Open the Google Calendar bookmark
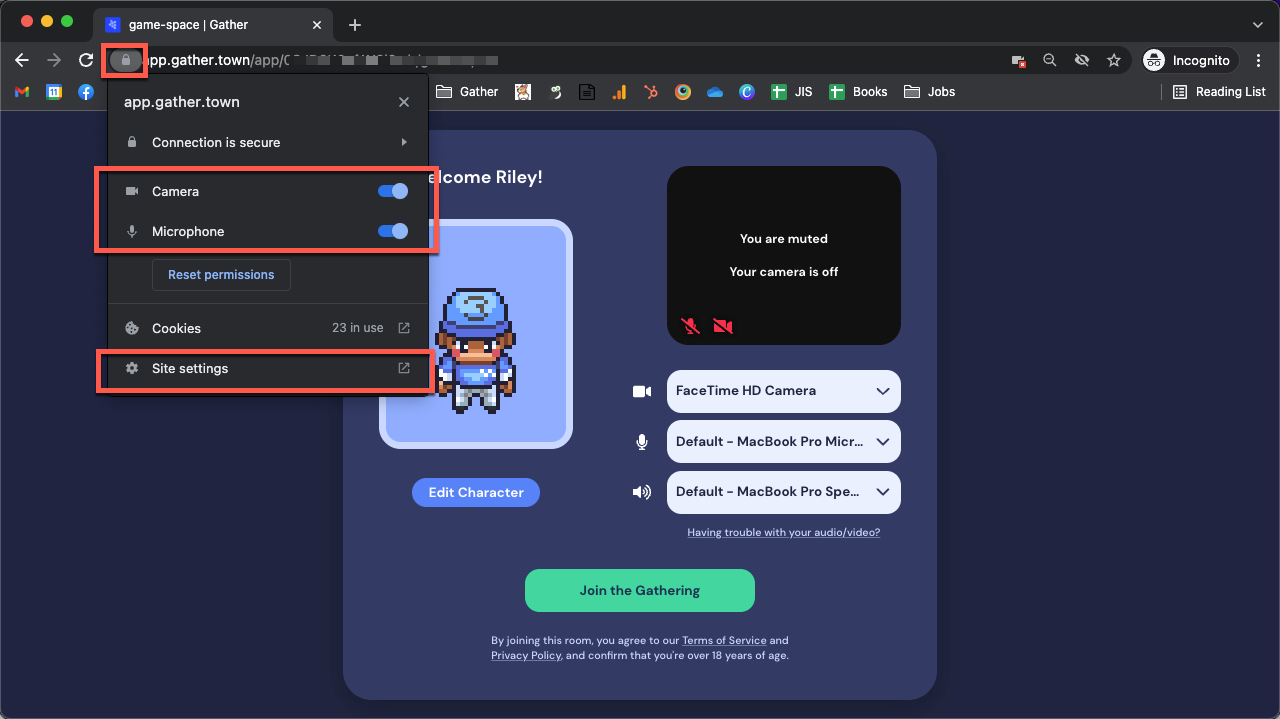The image size is (1280, 719). tap(54, 92)
